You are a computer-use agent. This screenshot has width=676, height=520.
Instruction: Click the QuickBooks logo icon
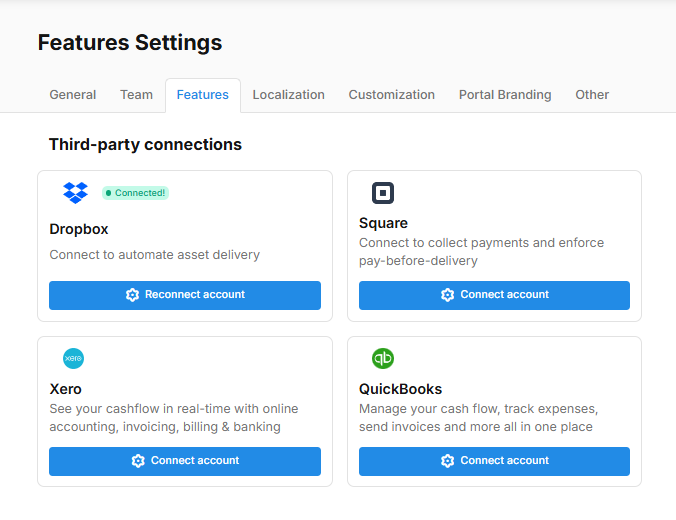tap(383, 358)
